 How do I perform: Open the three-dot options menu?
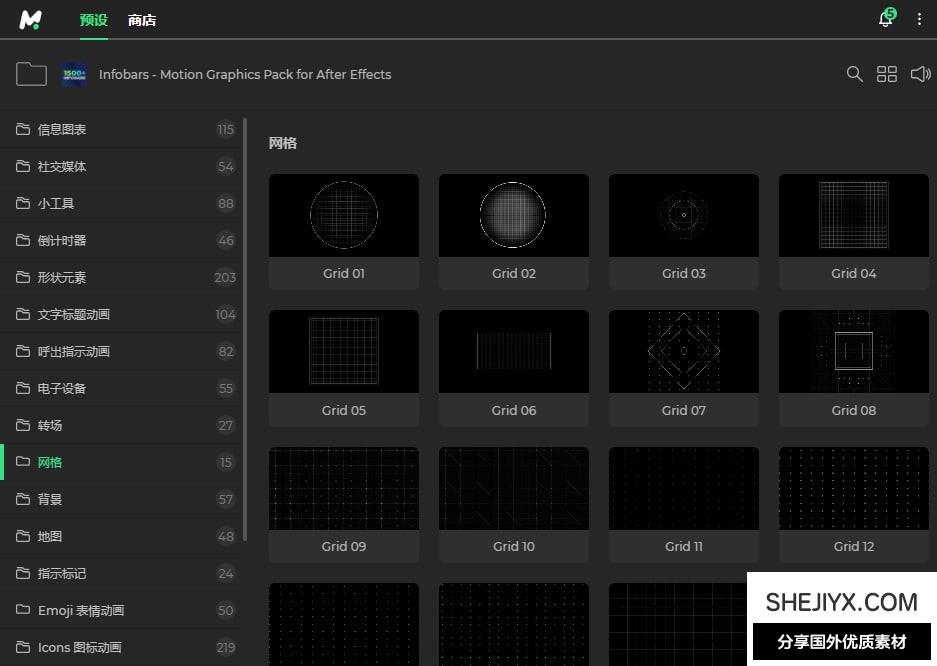(919, 19)
